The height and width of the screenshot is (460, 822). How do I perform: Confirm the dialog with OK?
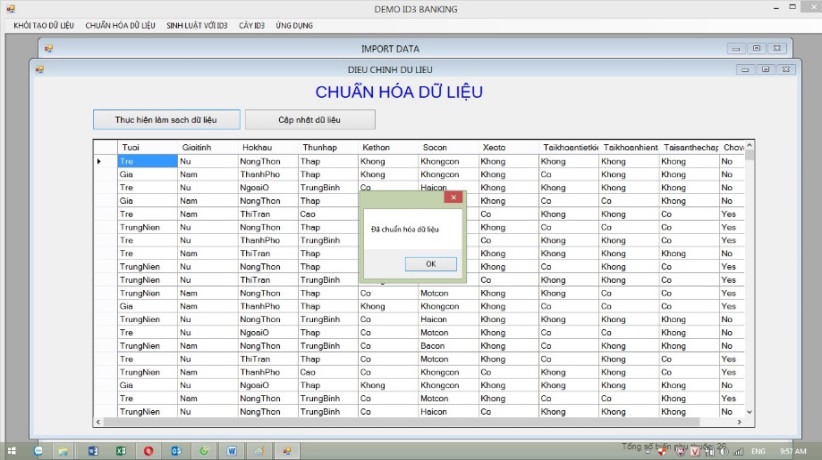coord(430,264)
